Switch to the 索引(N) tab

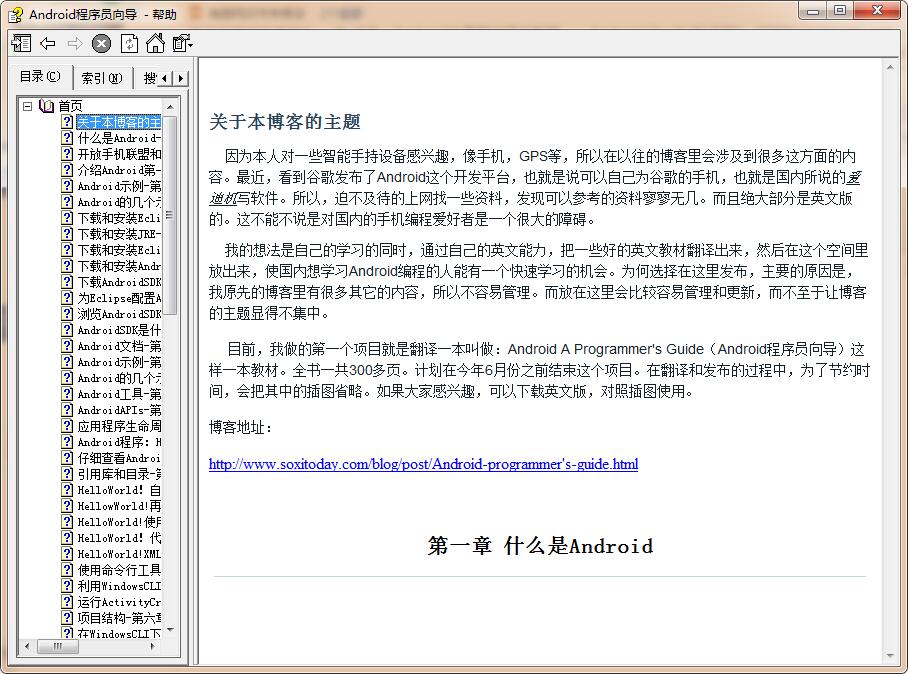click(100, 76)
